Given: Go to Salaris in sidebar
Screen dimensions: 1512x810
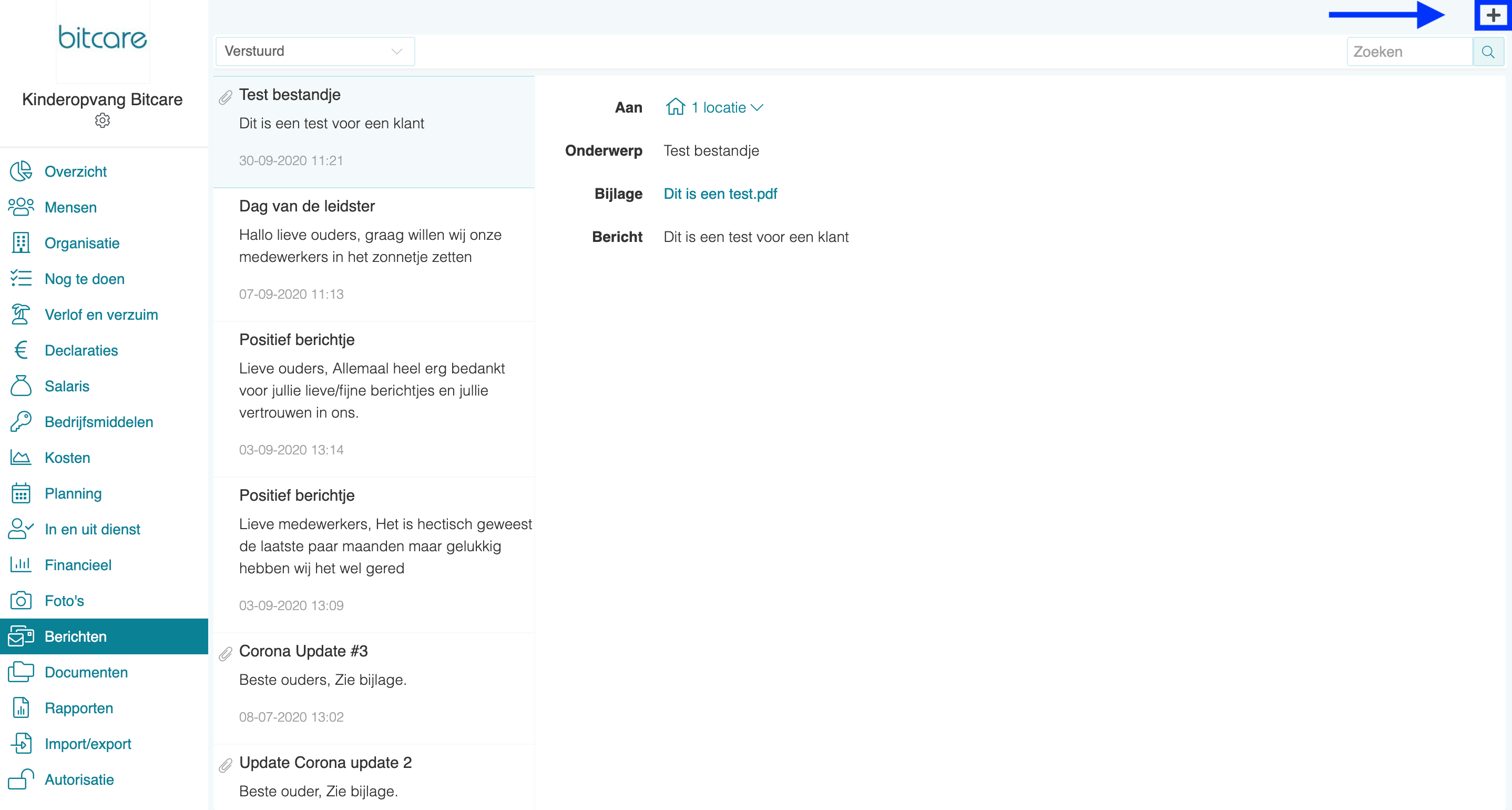Looking at the screenshot, I should tap(104, 387).
